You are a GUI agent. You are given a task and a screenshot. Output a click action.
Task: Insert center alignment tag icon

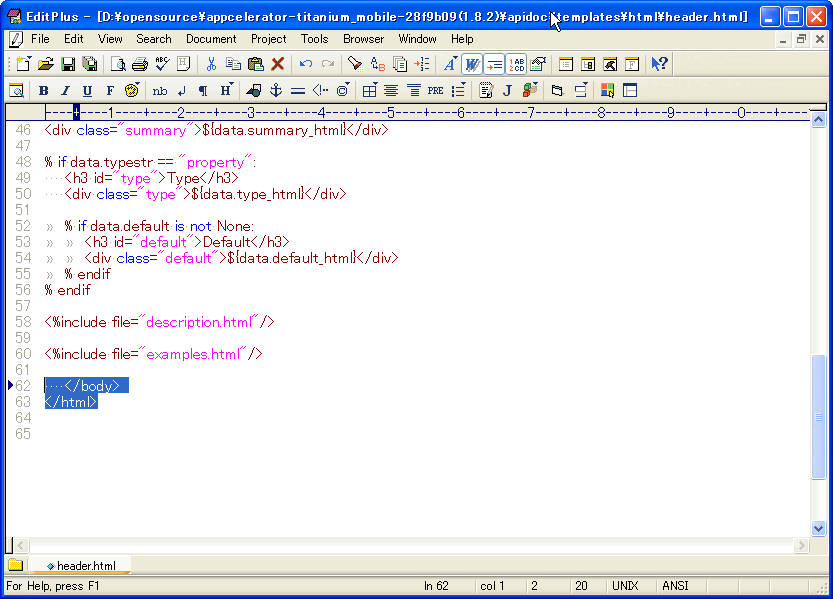391,91
